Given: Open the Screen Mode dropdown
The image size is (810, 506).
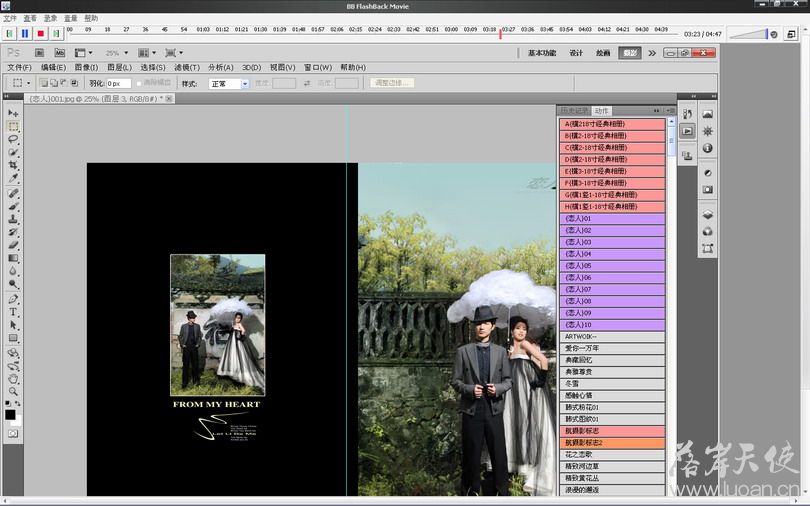Looking at the screenshot, I should [x=174, y=53].
